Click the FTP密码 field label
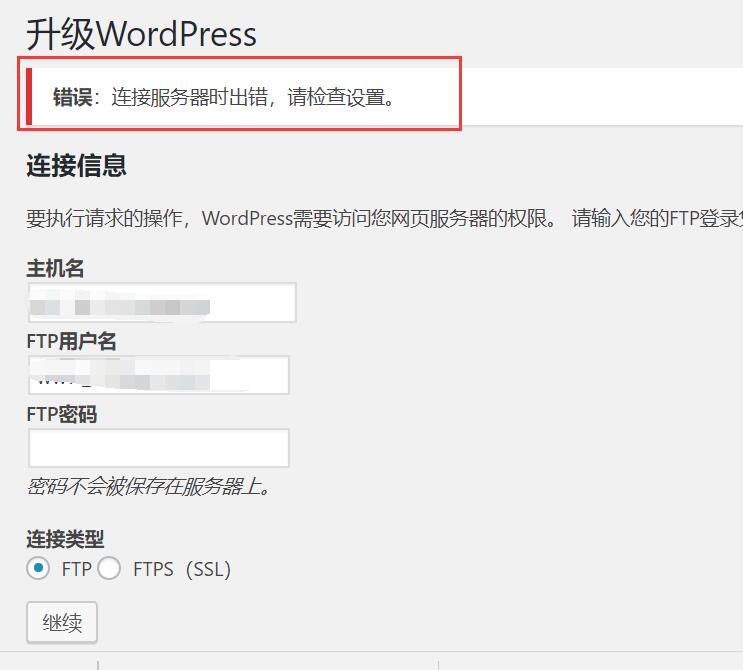The height and width of the screenshot is (670, 743). coord(62,414)
